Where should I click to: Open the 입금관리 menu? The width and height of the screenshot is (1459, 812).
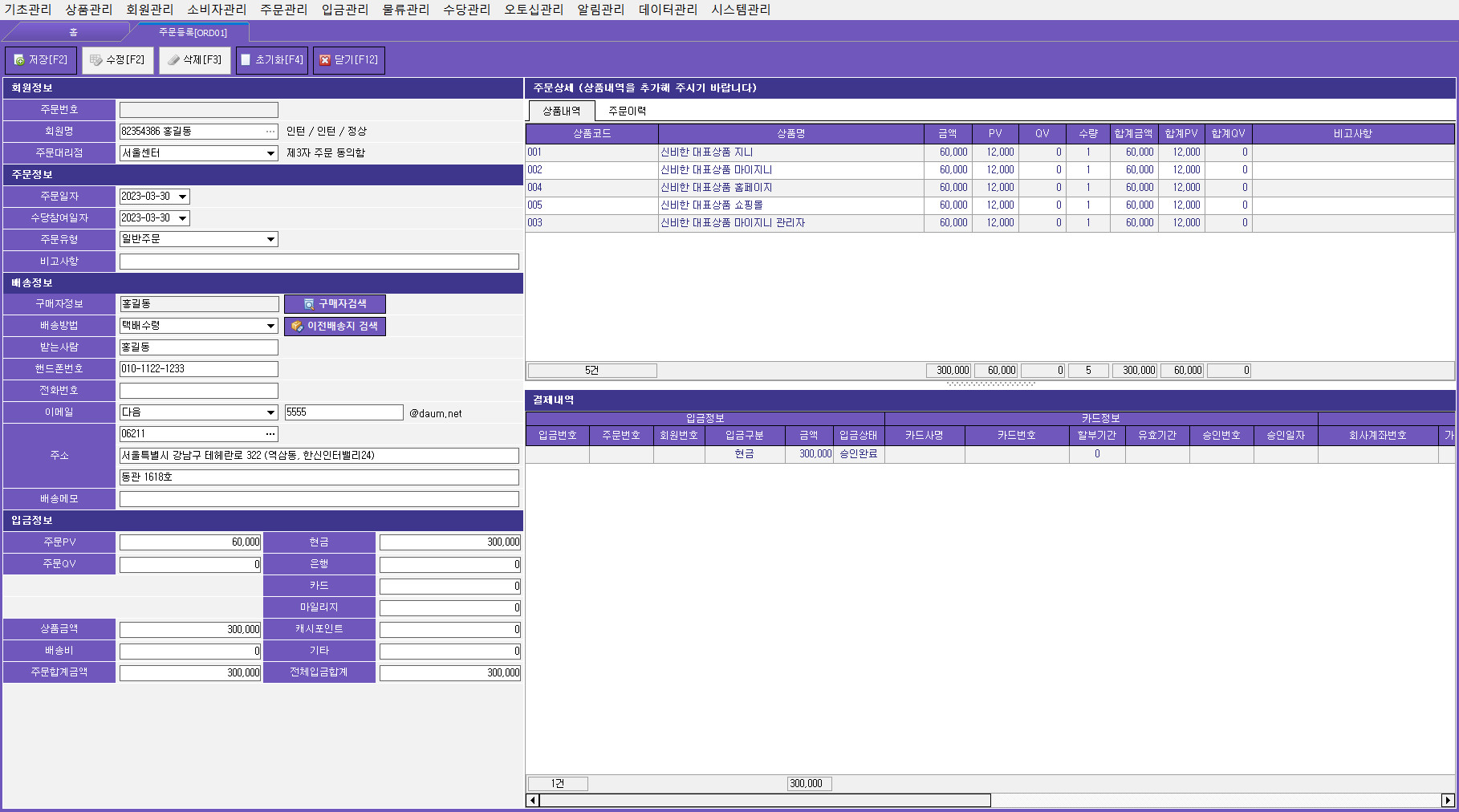coord(345,10)
